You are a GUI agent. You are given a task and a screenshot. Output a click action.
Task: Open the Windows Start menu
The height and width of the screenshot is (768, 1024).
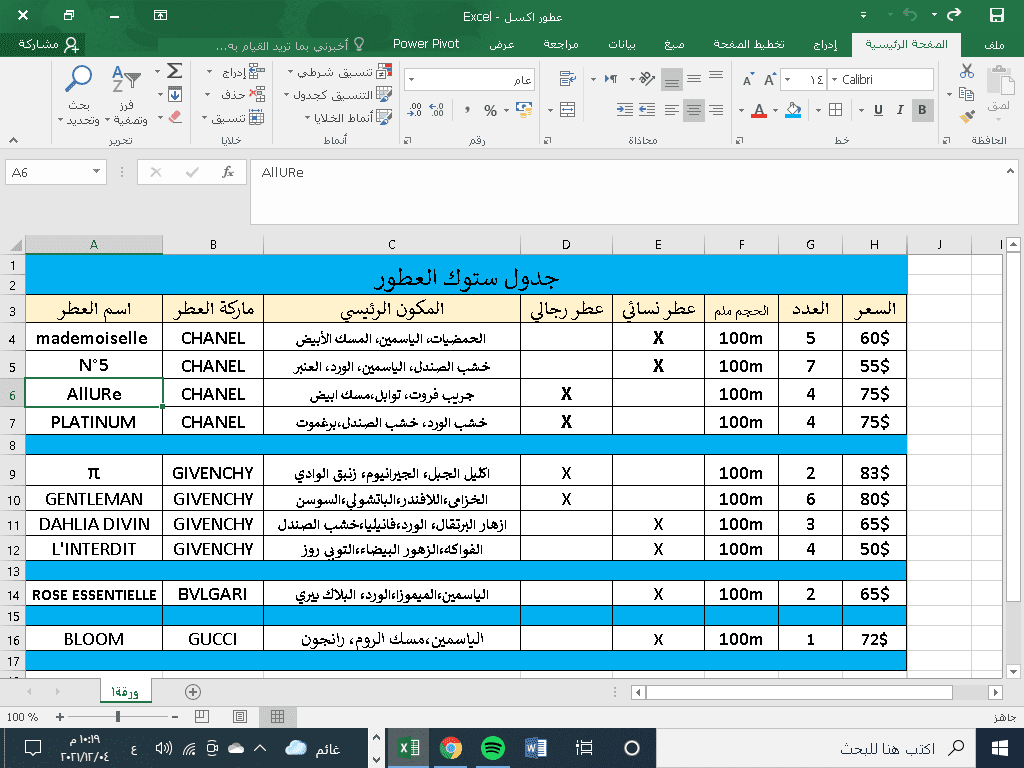(x=999, y=748)
